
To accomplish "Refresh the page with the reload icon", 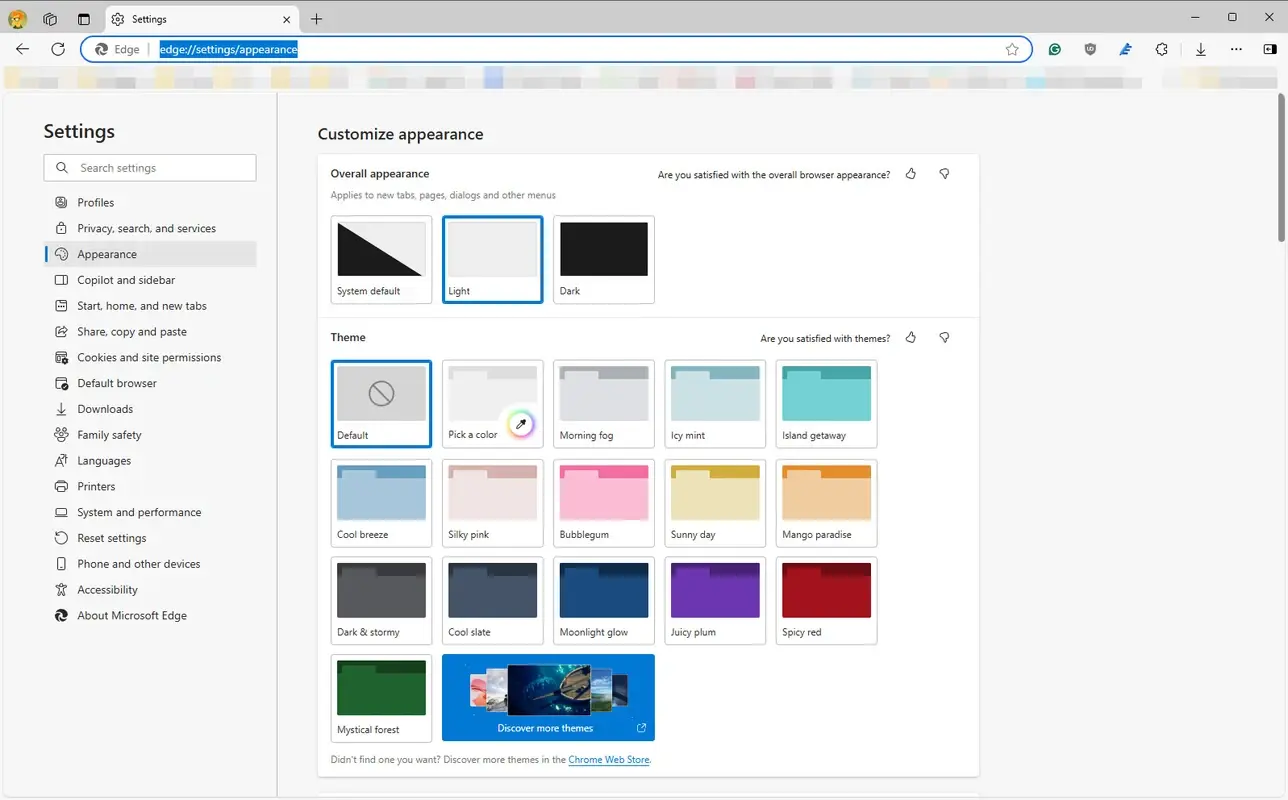I will [58, 49].
